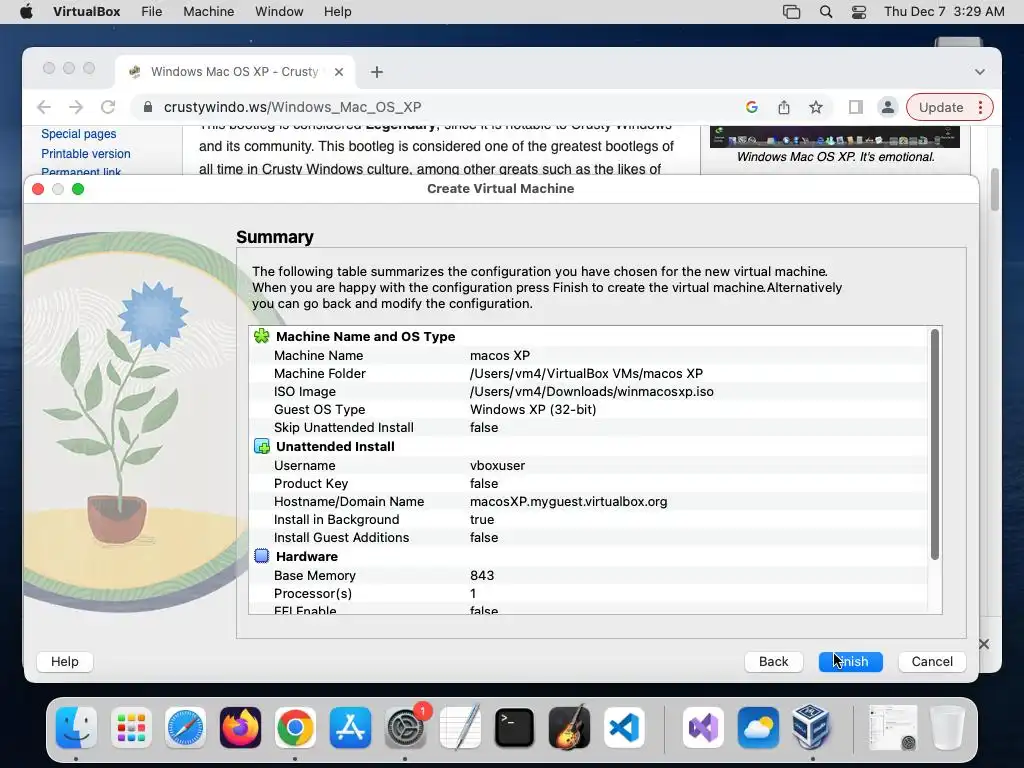
Task: Open Visual Studio Code from the Dock
Action: point(624,728)
